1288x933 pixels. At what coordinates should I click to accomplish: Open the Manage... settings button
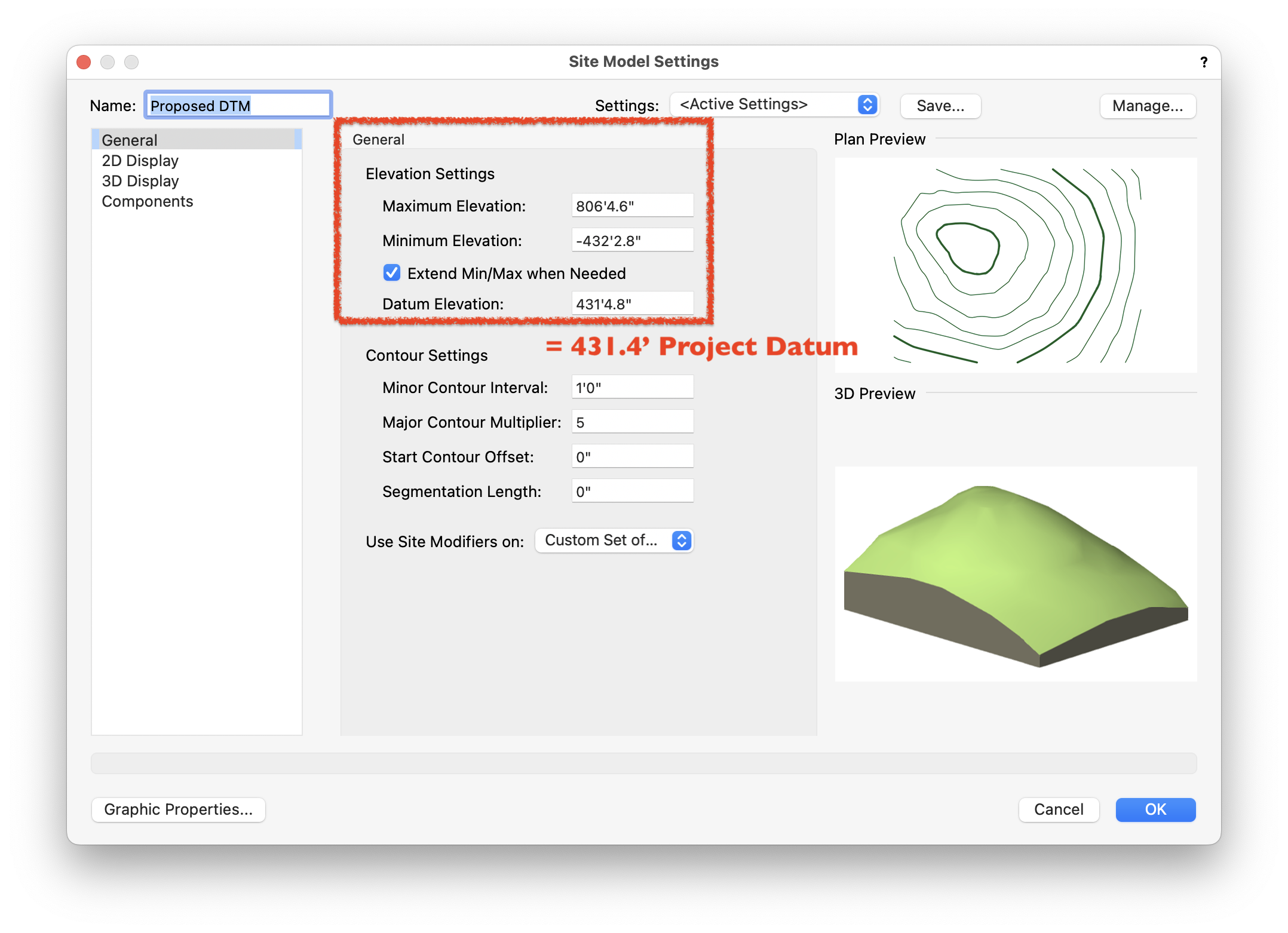1147,106
